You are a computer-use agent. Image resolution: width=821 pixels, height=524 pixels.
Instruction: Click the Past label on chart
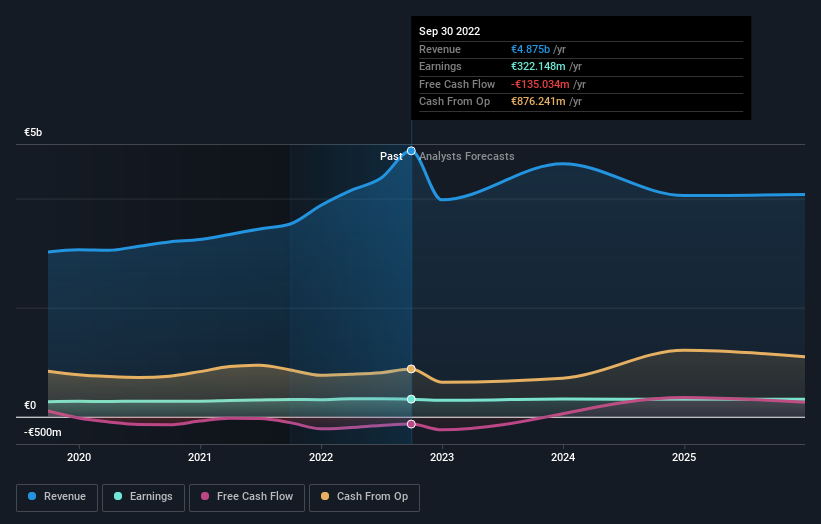[391, 156]
